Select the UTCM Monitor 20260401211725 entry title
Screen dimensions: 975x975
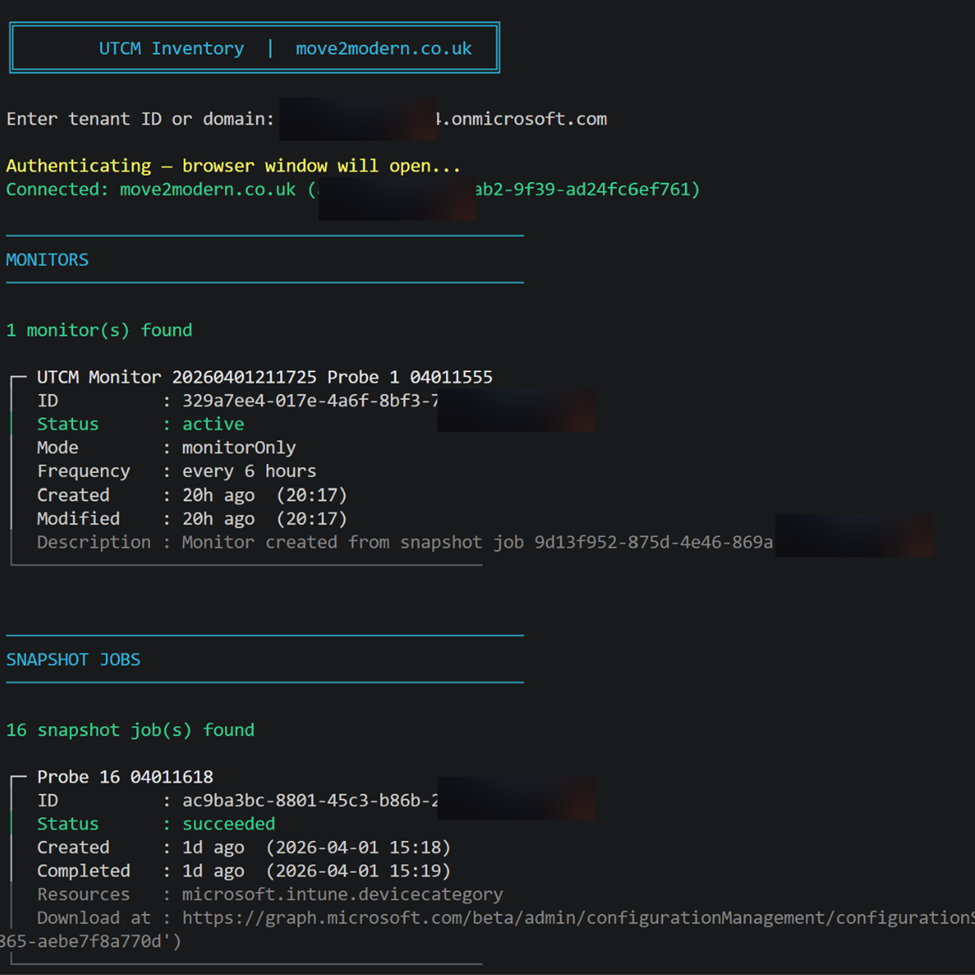tap(264, 377)
